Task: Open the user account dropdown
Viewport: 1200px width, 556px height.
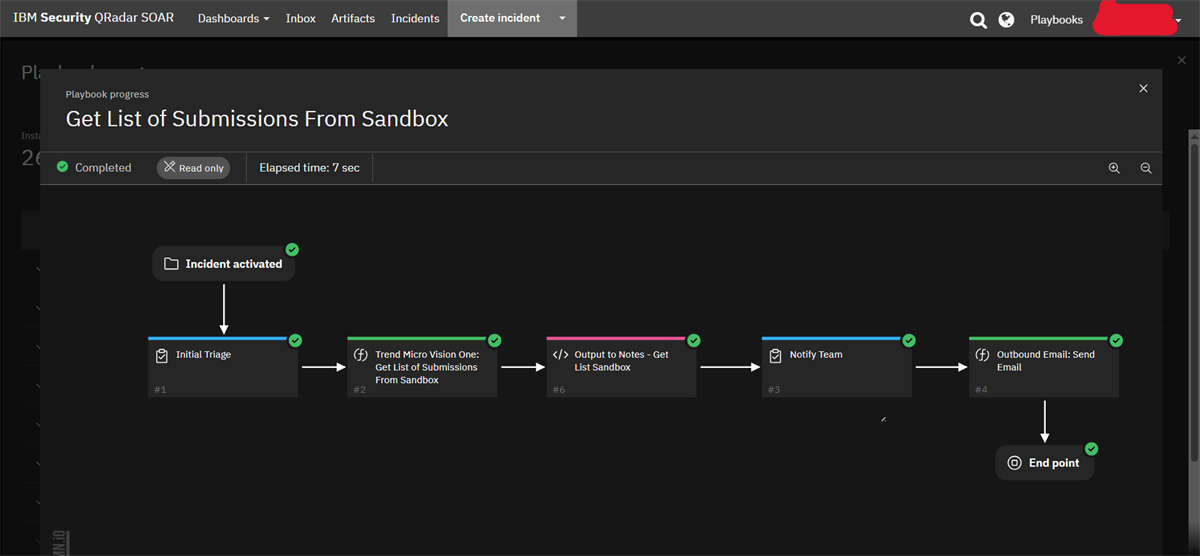Action: (1177, 20)
